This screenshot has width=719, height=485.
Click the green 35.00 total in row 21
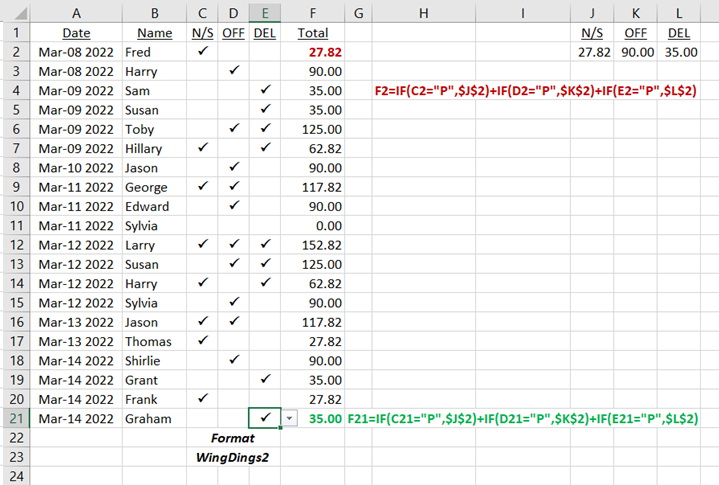pyautogui.click(x=324, y=419)
